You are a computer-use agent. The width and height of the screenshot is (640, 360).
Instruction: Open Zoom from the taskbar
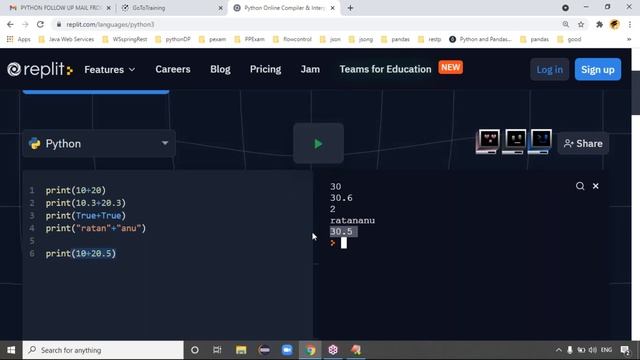coord(287,350)
